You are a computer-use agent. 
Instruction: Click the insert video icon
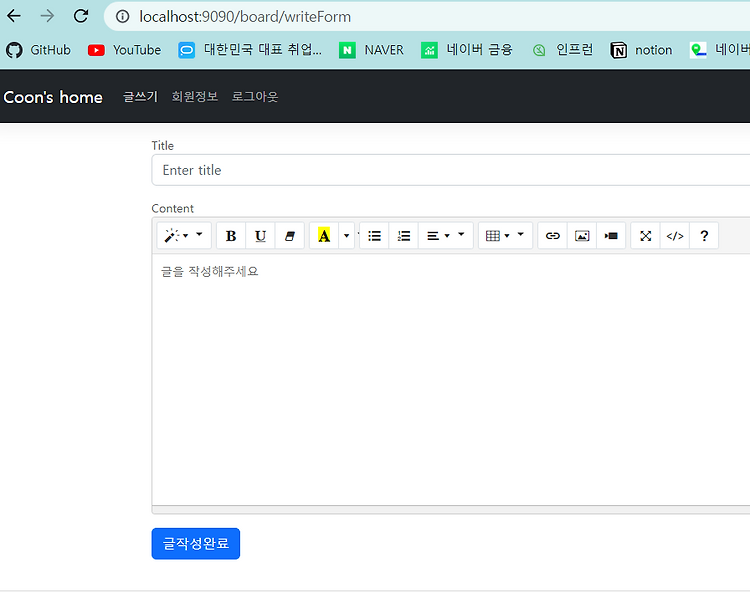coord(611,235)
